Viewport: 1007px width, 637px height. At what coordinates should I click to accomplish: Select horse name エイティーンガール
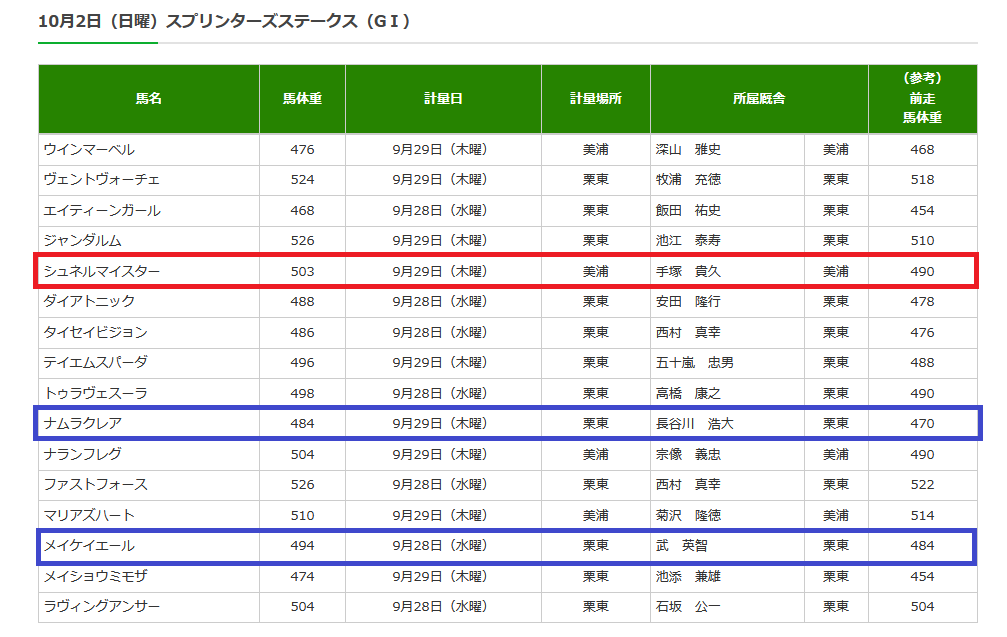click(102, 211)
